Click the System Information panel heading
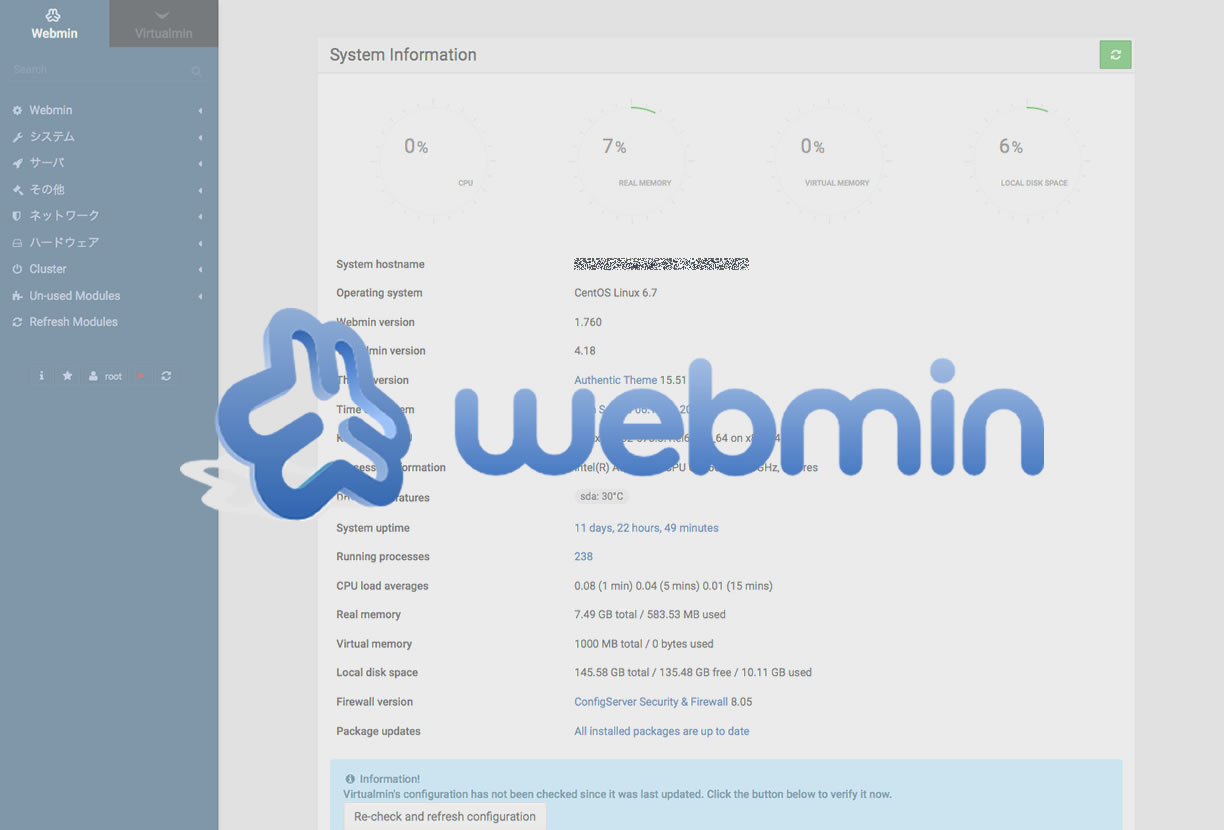 pos(403,55)
